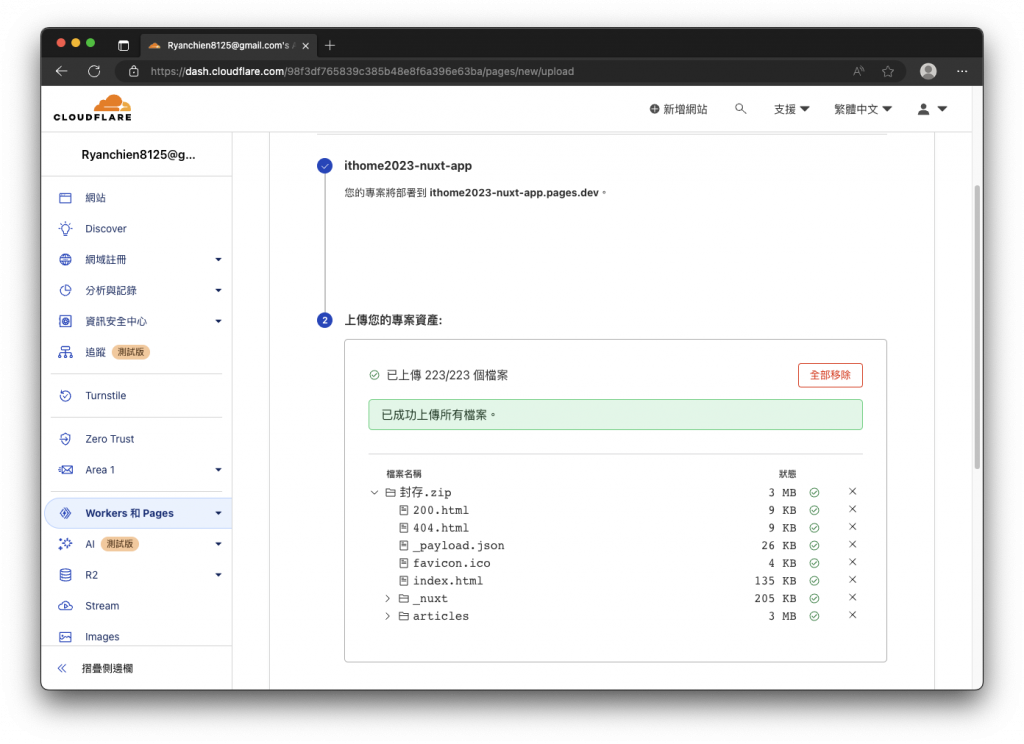
Task: Bookmark page with the star icon
Action: pos(888,71)
